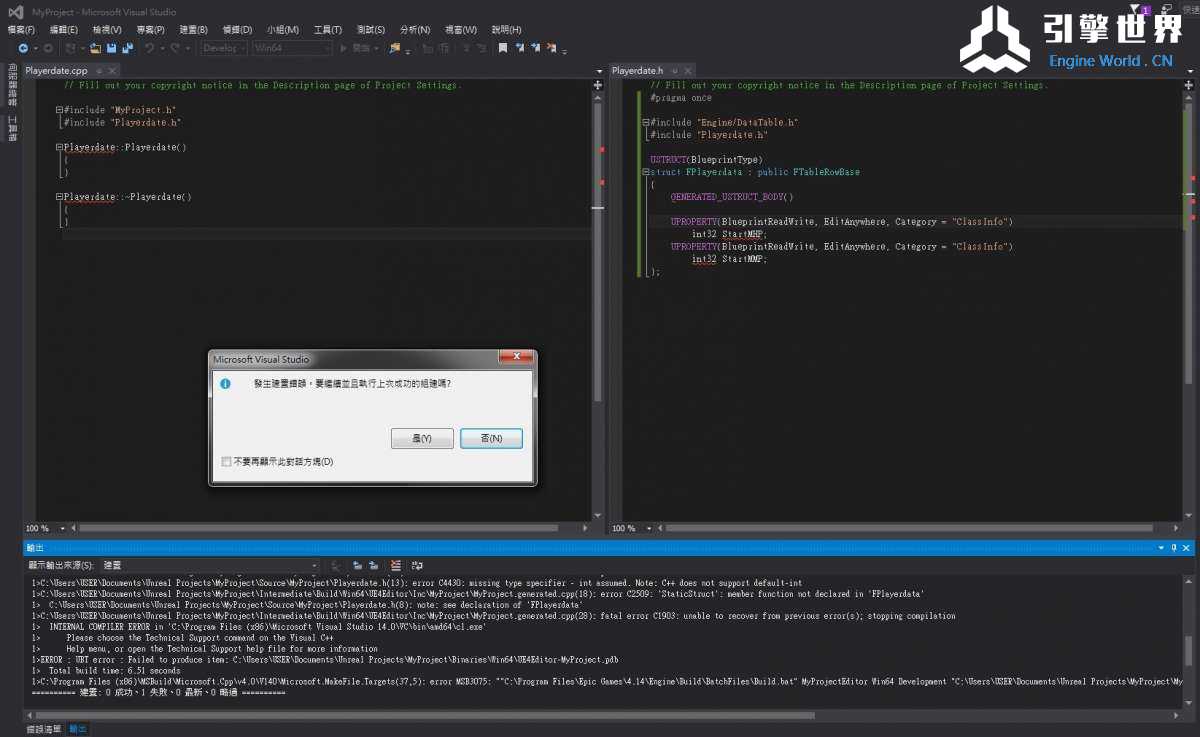Toggle Word Wrap in the output panel
This screenshot has width=1200, height=737.
tap(417, 566)
